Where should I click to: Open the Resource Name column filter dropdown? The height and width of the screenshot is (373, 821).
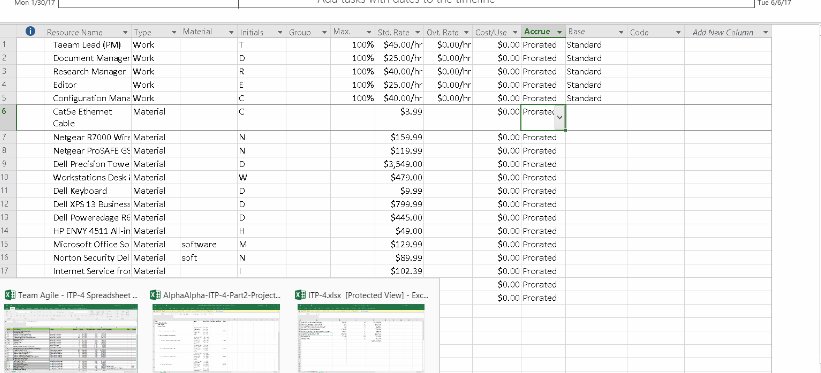(125, 32)
